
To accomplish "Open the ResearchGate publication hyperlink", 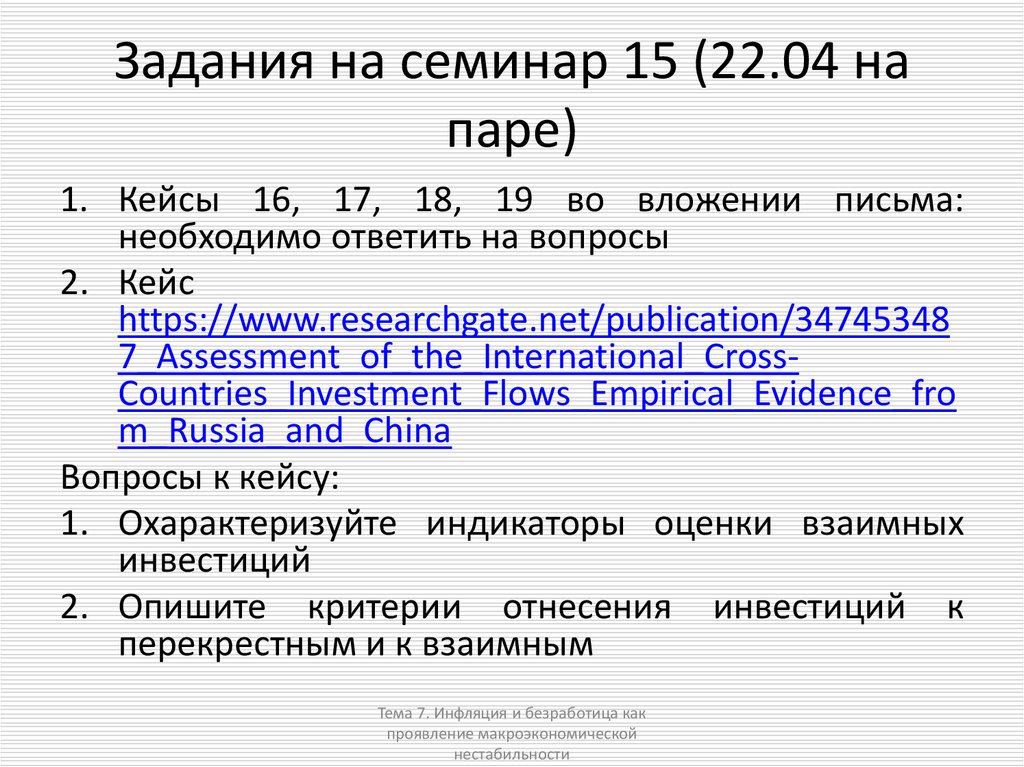I will (x=537, y=375).
